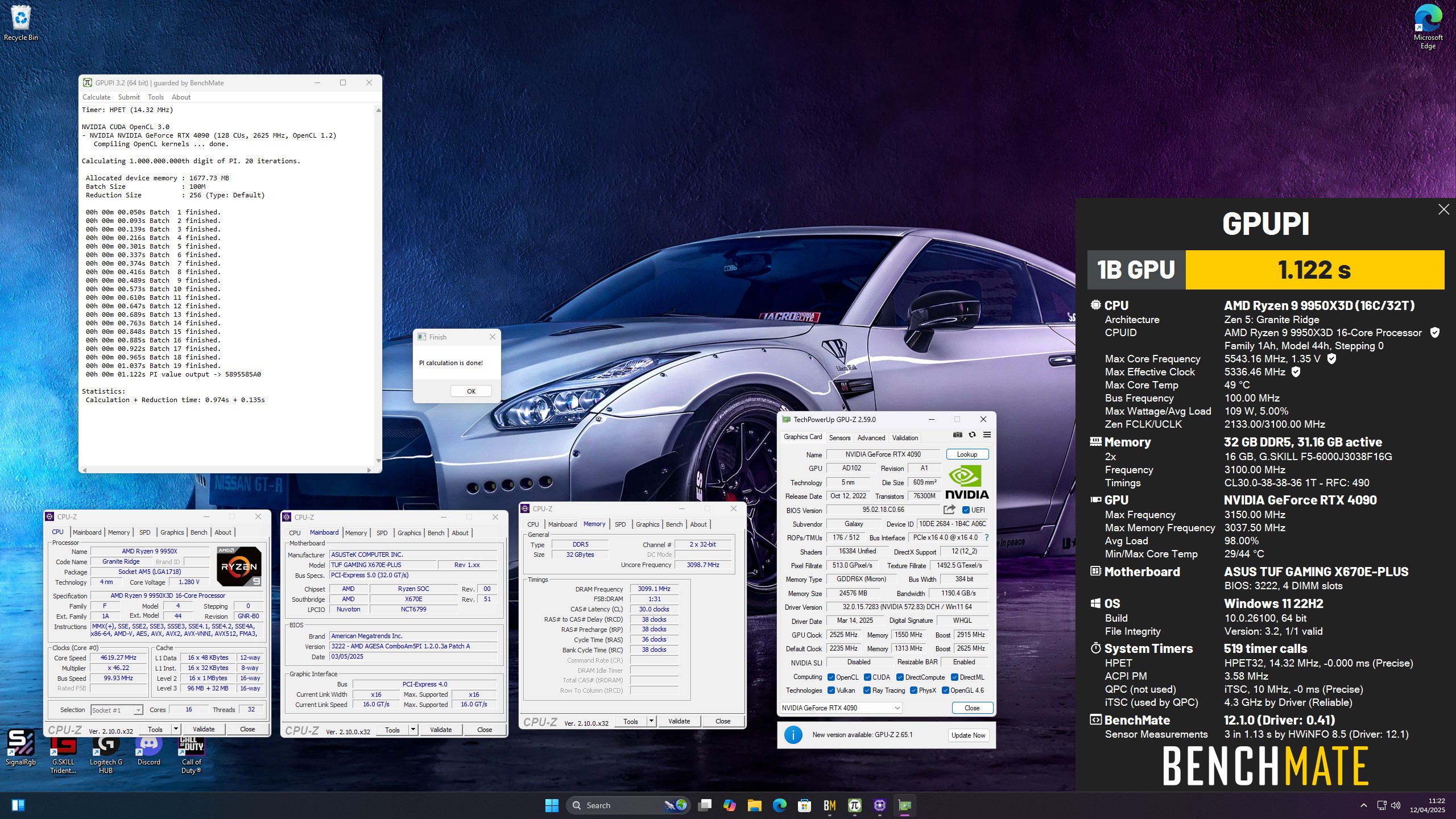This screenshot has height=819, width=1456.
Task: Click the GPU-Z screenshot camera icon
Action: pyautogui.click(x=958, y=435)
